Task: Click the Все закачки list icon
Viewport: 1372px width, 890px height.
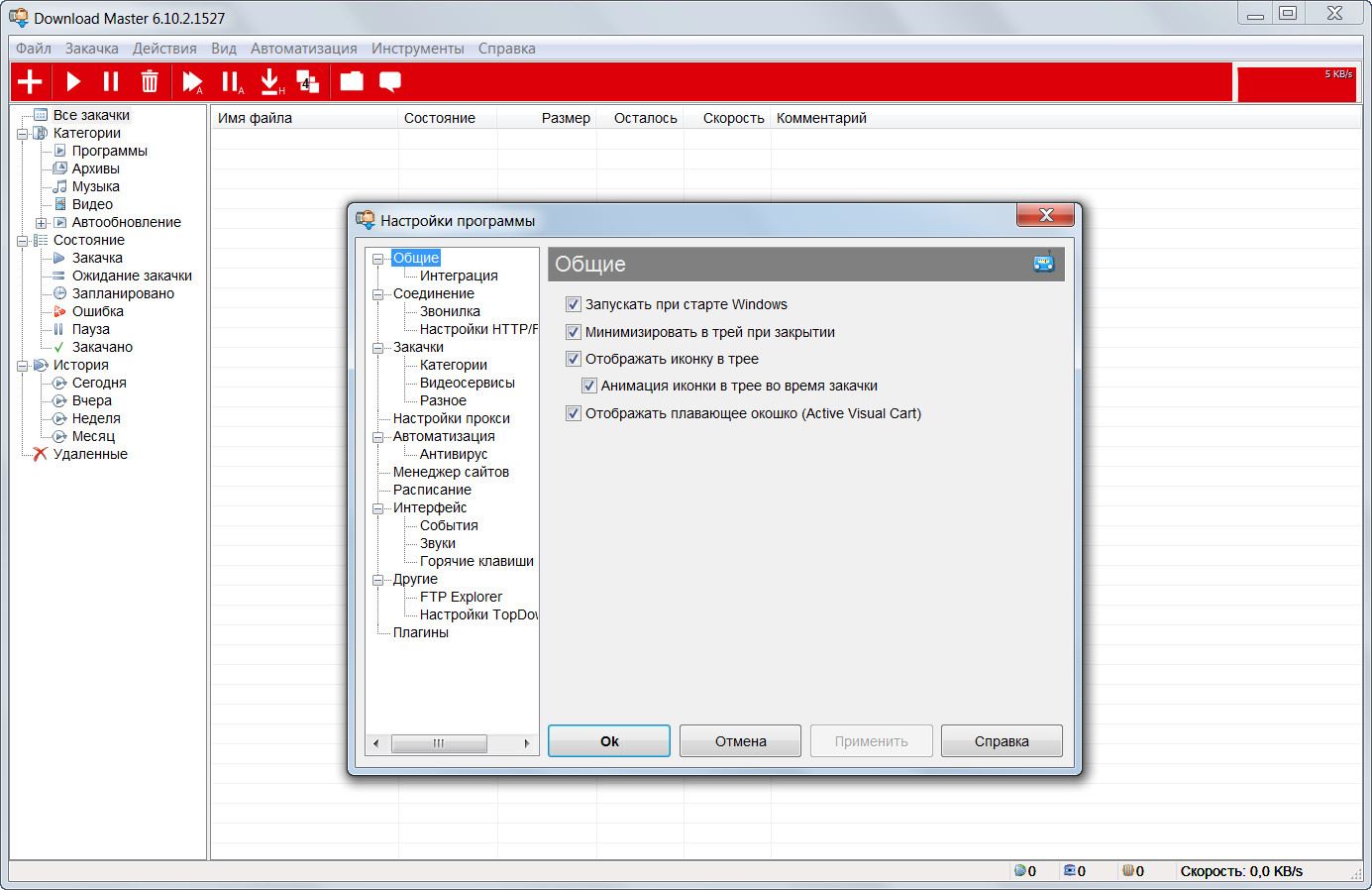Action: [x=41, y=115]
